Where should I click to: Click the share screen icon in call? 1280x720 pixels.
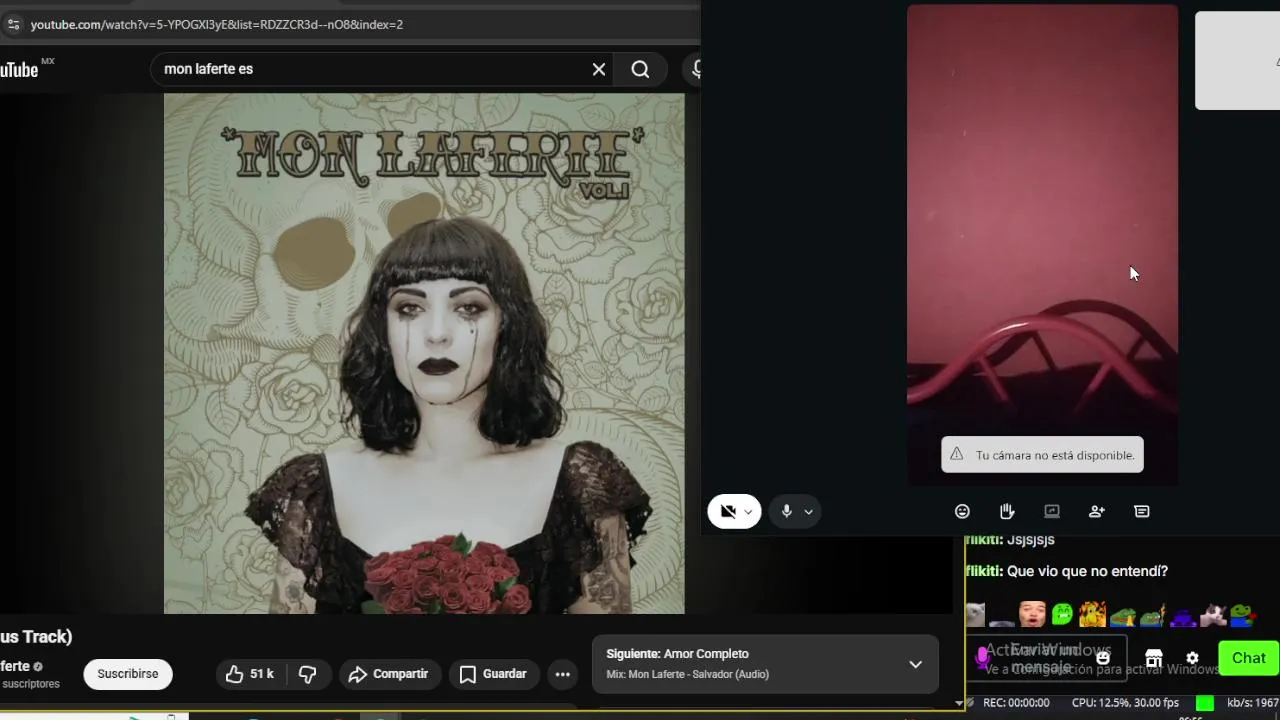[x=1052, y=511]
